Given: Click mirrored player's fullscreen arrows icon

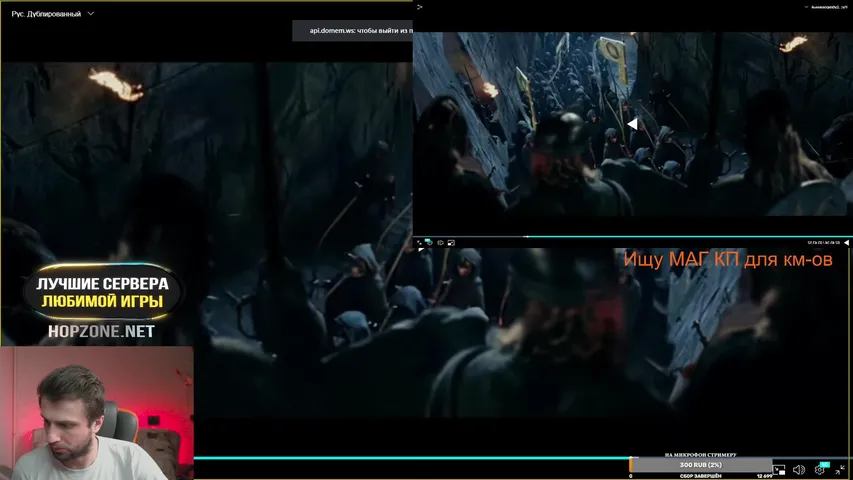Looking at the screenshot, I should [x=419, y=243].
